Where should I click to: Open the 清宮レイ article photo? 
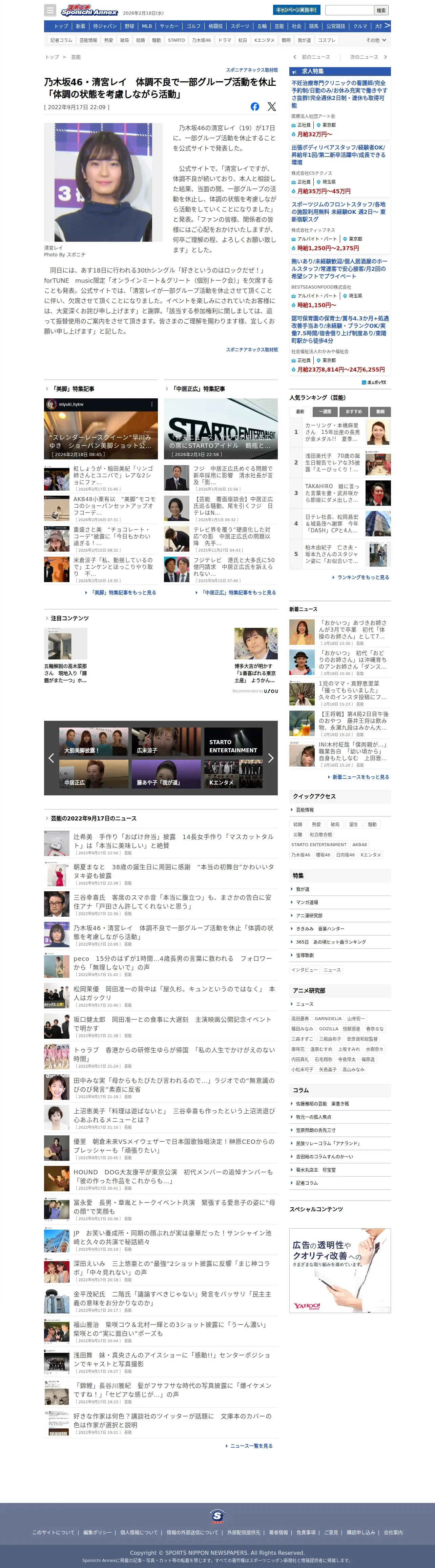pos(103,183)
